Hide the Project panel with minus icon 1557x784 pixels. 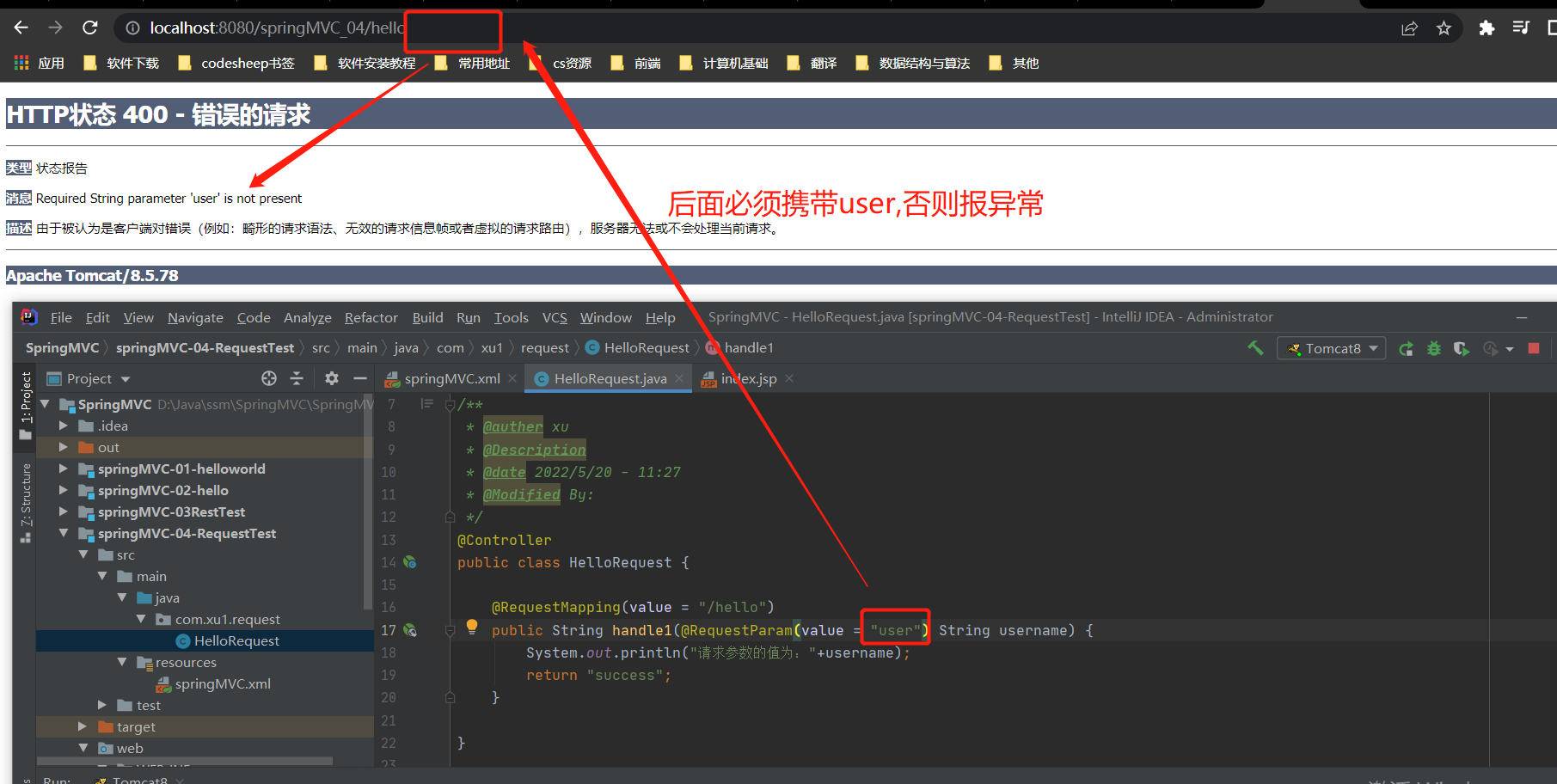(360, 378)
